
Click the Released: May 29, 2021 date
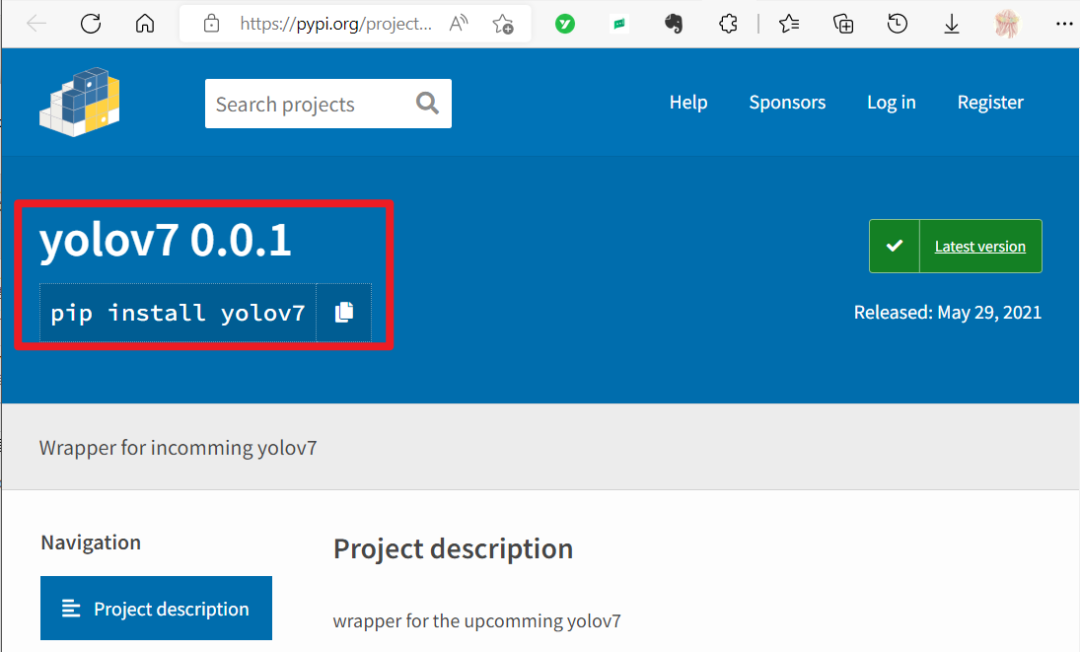tap(947, 313)
